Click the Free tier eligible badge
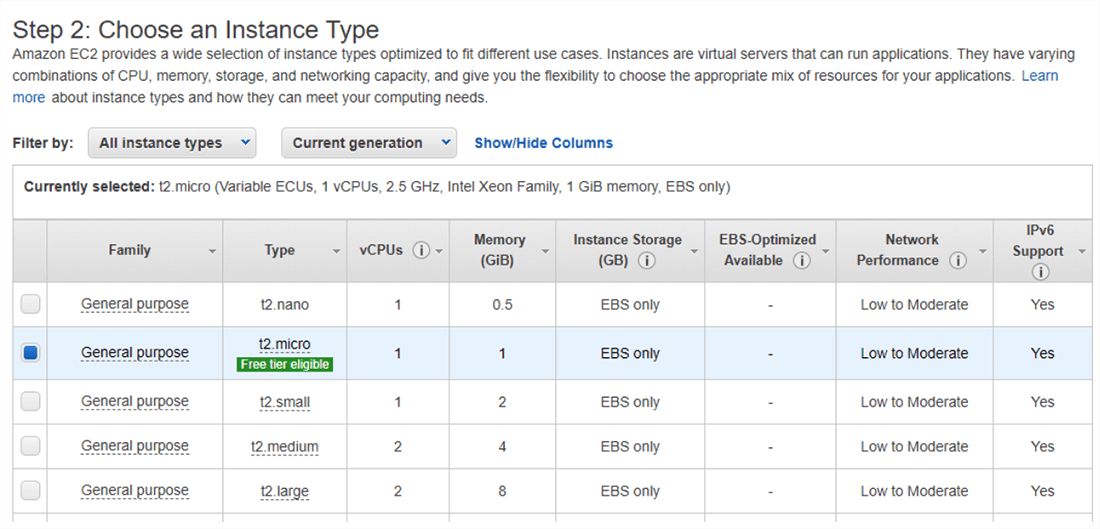This screenshot has width=1100, height=529. tap(284, 365)
